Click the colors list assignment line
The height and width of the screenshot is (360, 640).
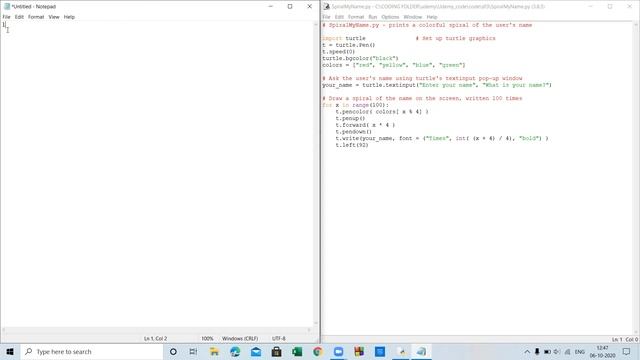[394, 65]
